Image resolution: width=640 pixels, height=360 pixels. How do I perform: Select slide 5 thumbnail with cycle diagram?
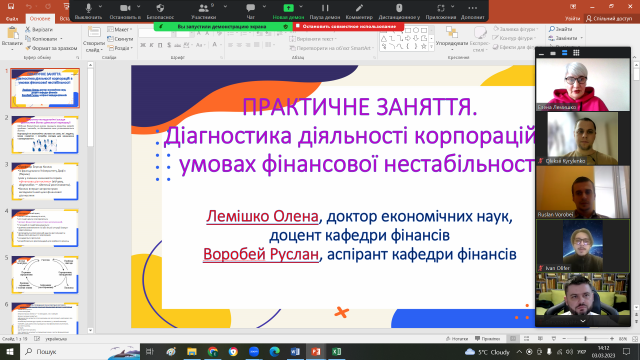coord(45,275)
